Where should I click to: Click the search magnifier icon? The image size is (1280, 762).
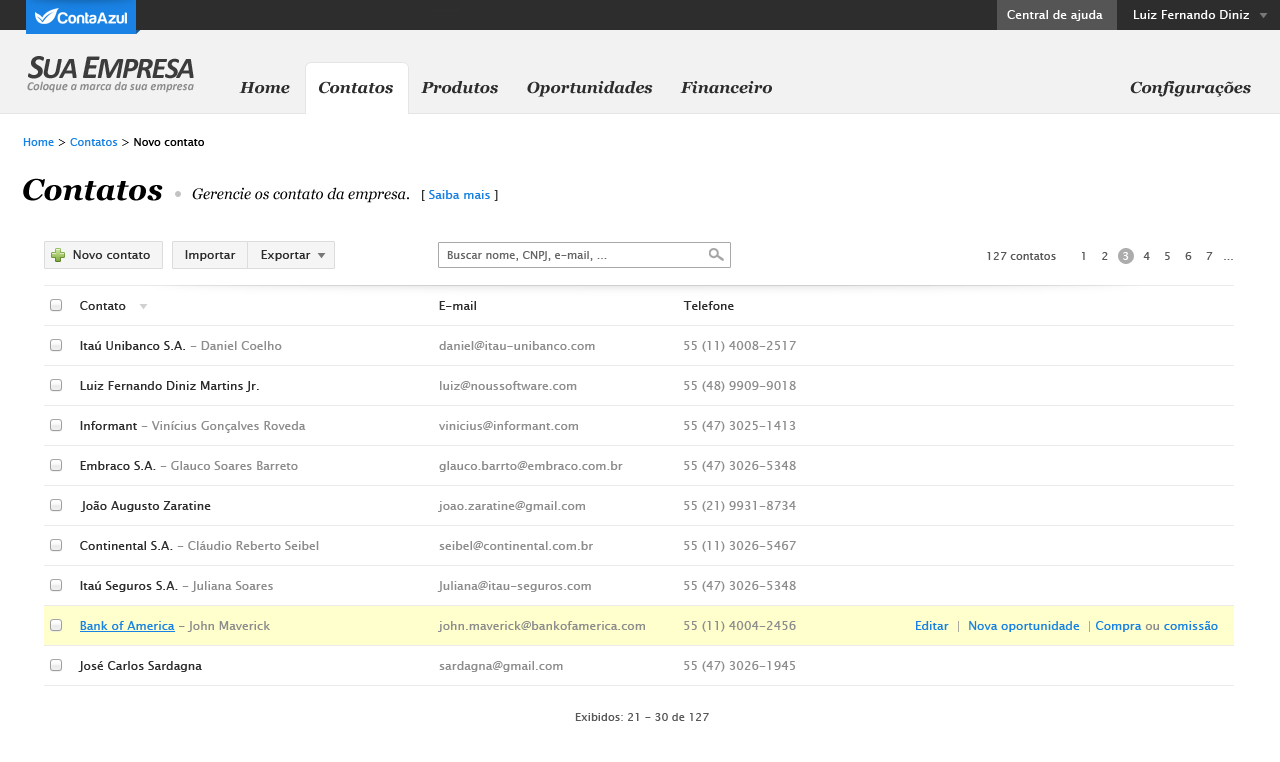pos(716,255)
